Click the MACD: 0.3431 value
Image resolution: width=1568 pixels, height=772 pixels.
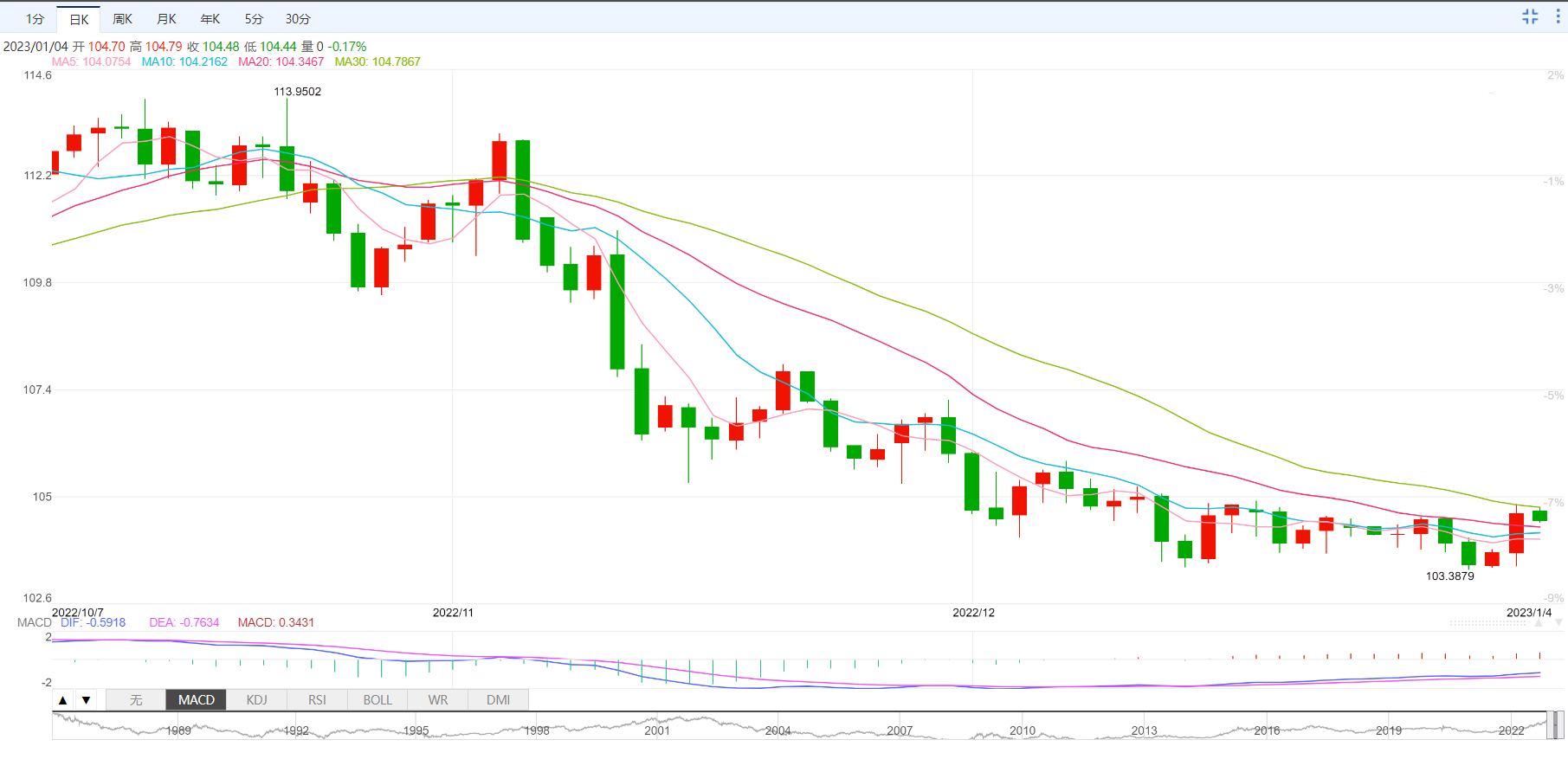pyautogui.click(x=275, y=622)
